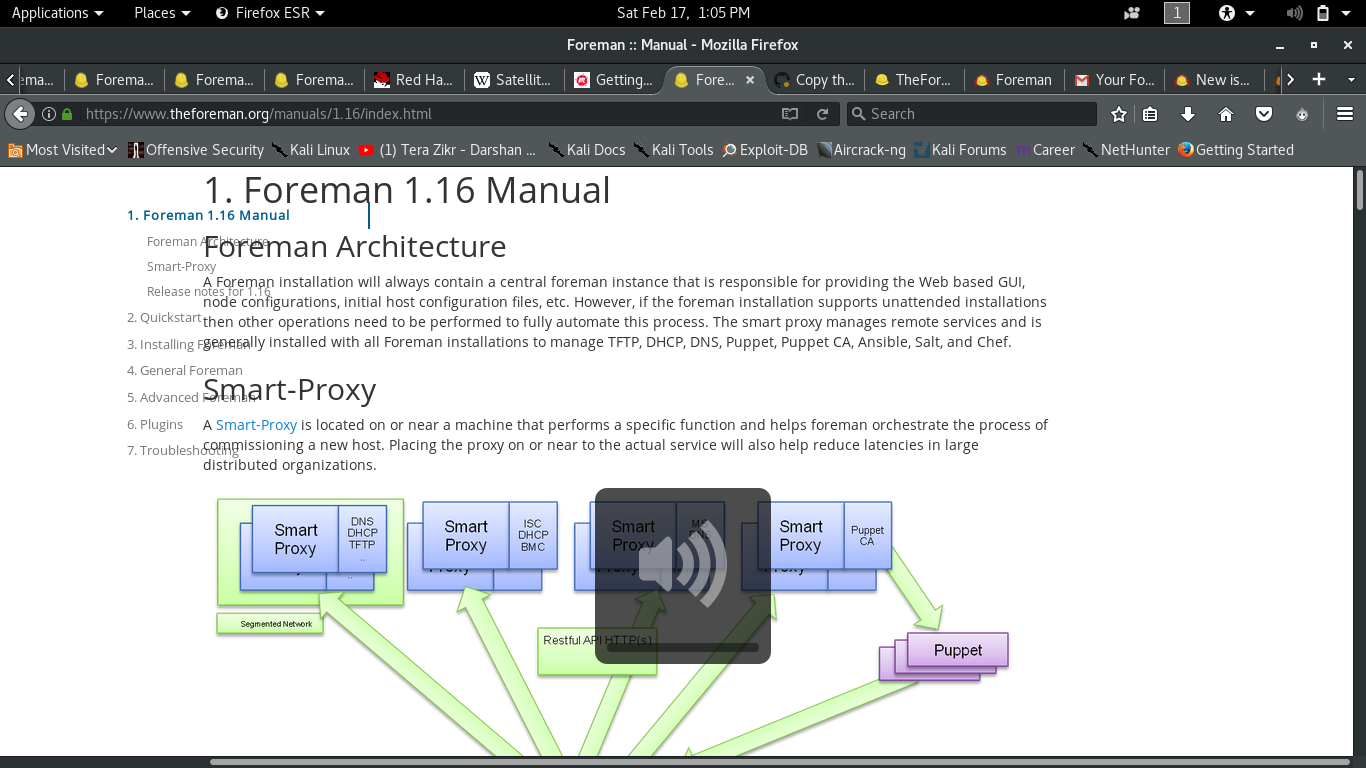
Task: Open the Firefox ESR app menu
Action: click(x=270, y=13)
